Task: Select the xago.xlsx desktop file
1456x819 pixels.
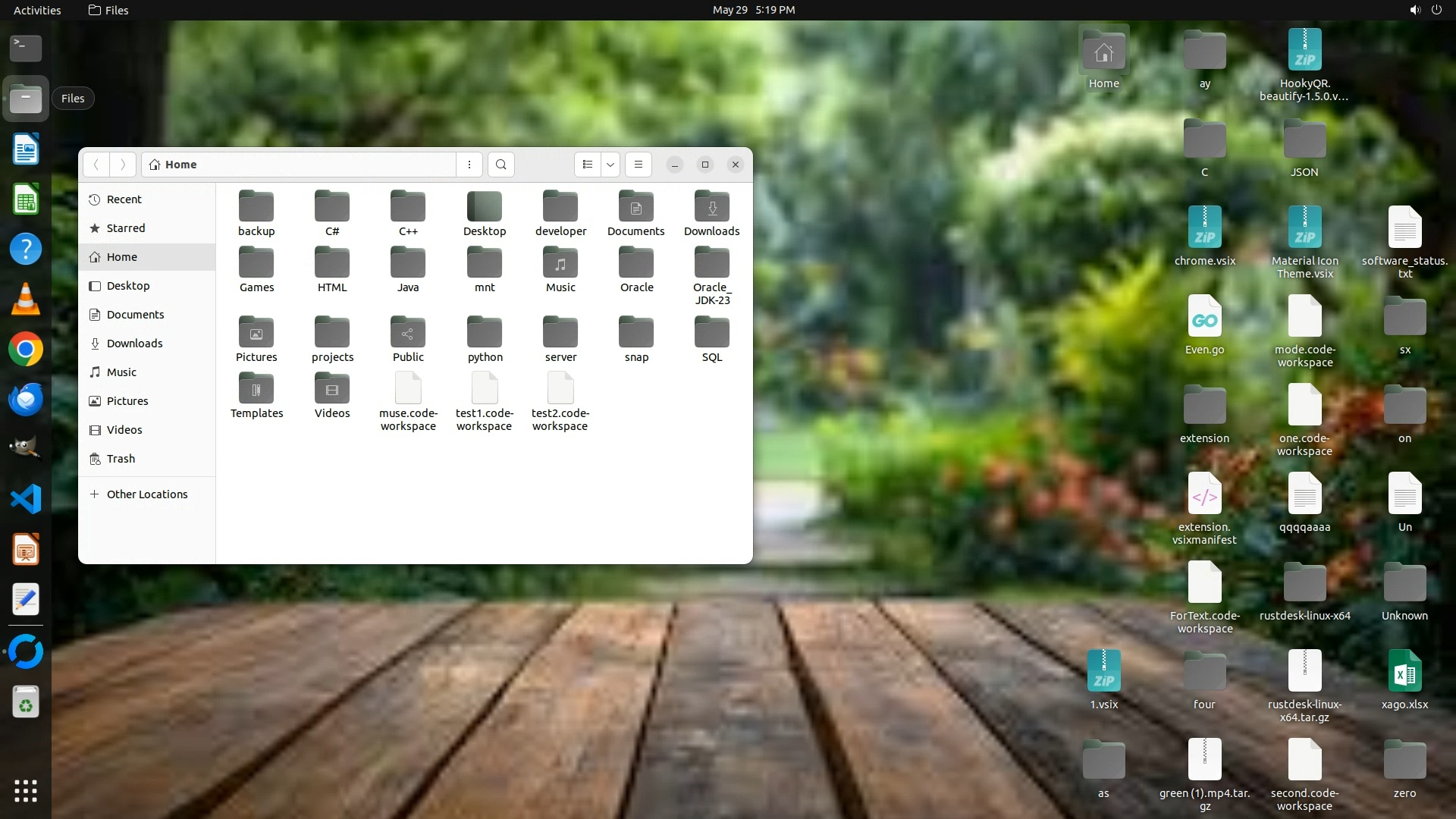Action: (1404, 672)
